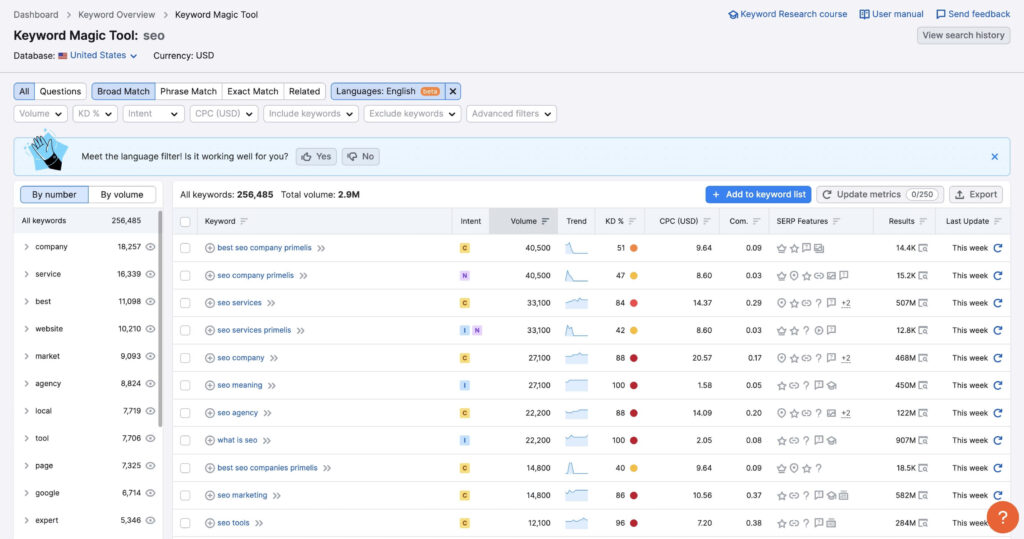The image size is (1024, 539).
Task: Open double-arrow icon next to 'seo meaning'
Action: [x=272, y=385]
